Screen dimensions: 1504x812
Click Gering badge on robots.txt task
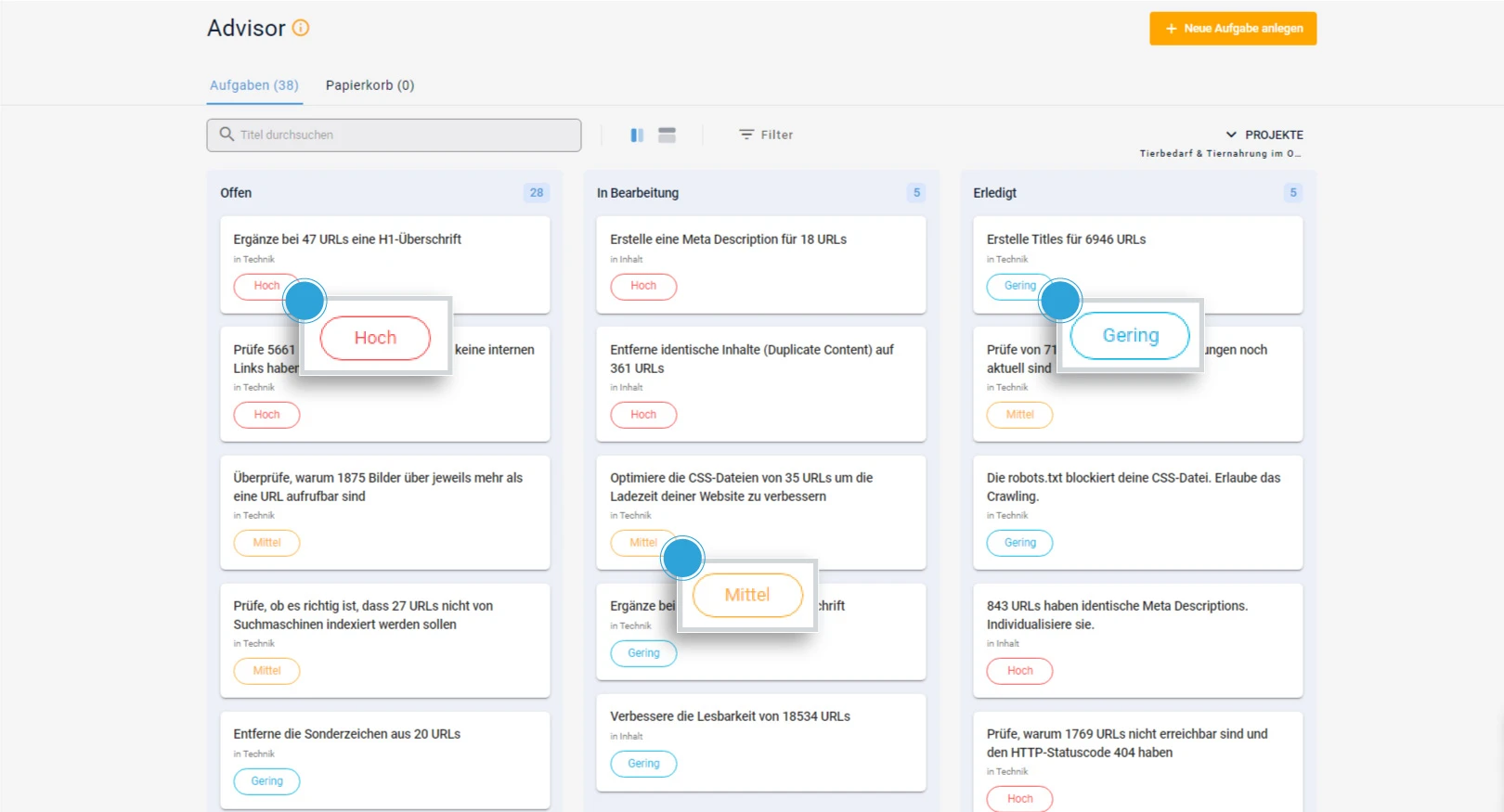[1019, 543]
